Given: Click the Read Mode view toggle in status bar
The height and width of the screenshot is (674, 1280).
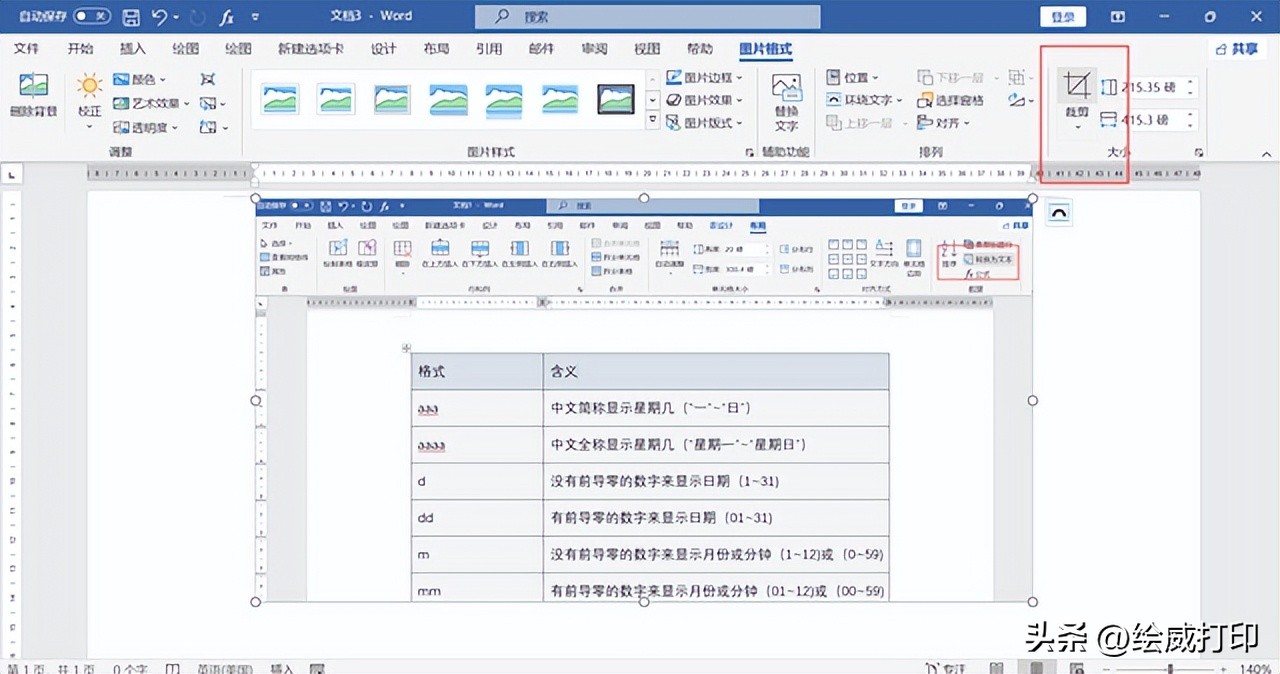Looking at the screenshot, I should (995, 667).
